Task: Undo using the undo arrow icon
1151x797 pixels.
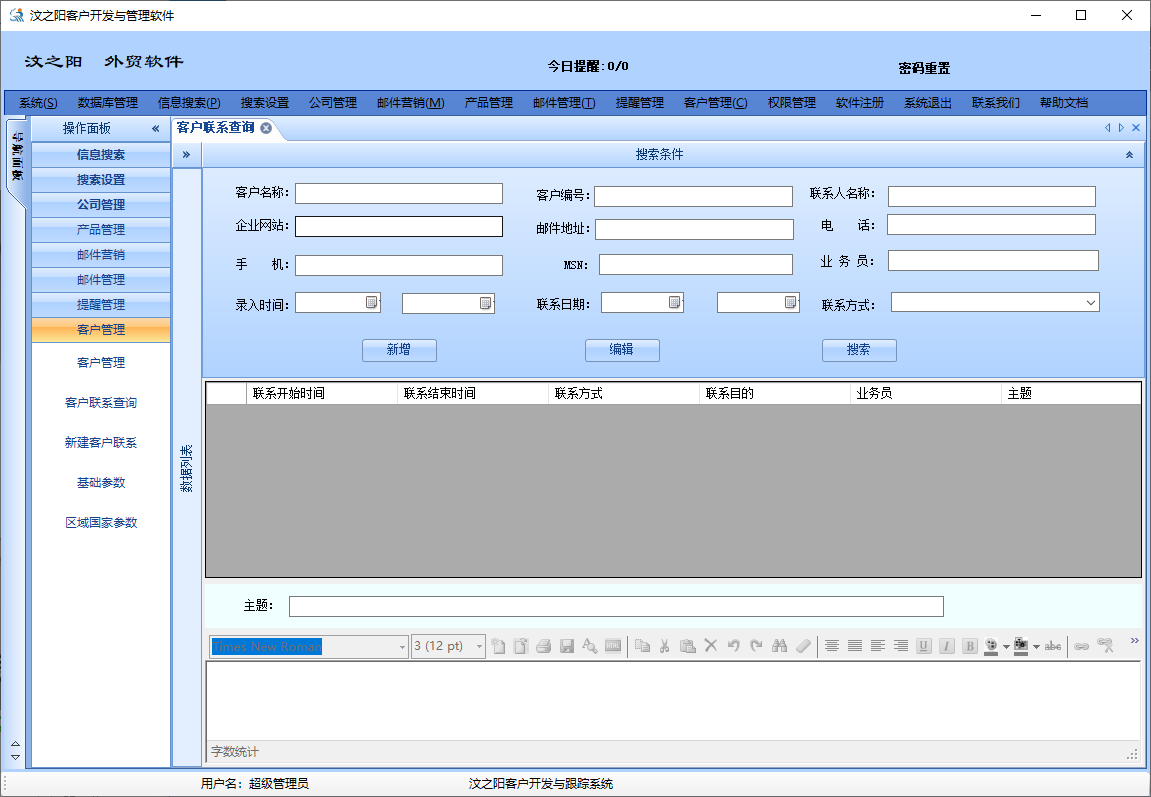Action: (x=732, y=646)
